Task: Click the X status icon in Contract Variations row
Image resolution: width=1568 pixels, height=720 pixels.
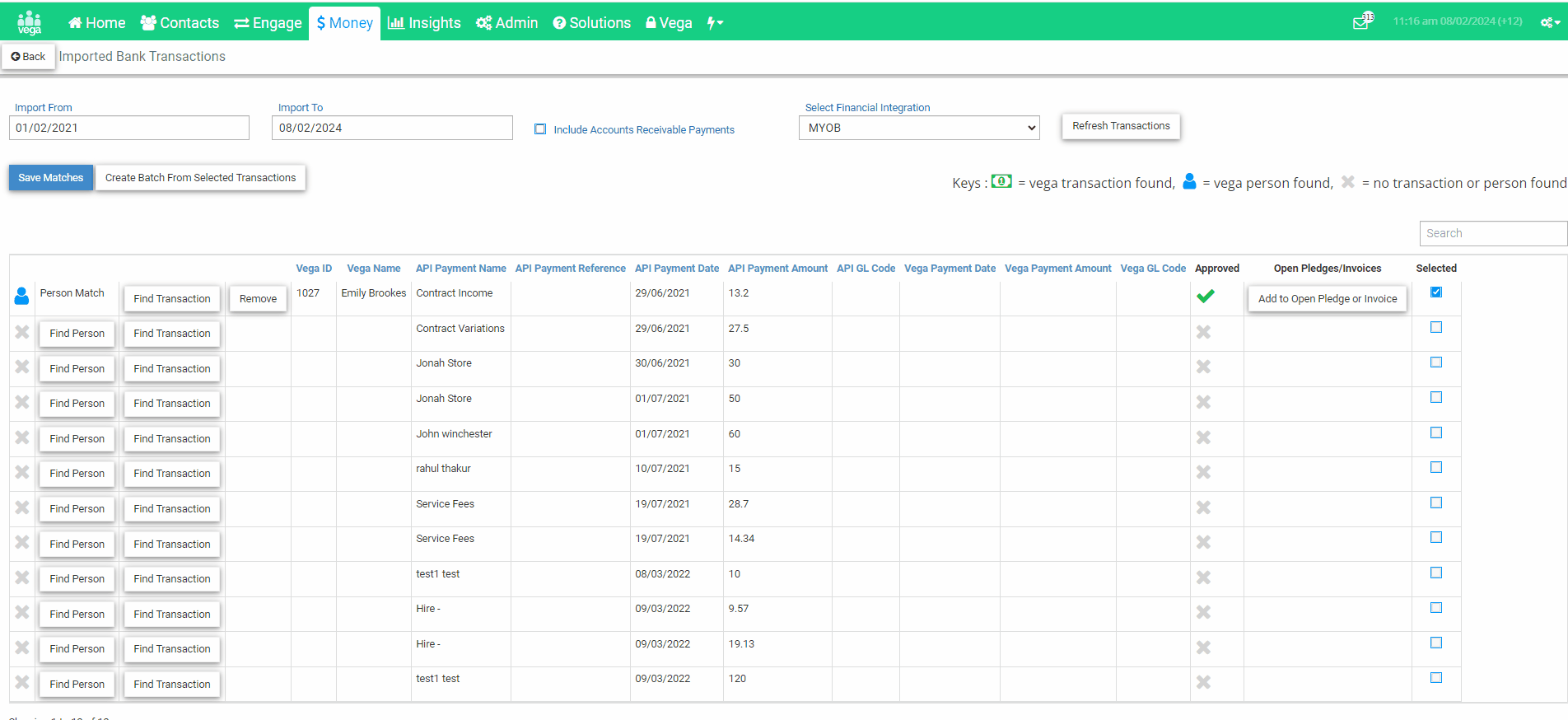Action: coord(22,332)
